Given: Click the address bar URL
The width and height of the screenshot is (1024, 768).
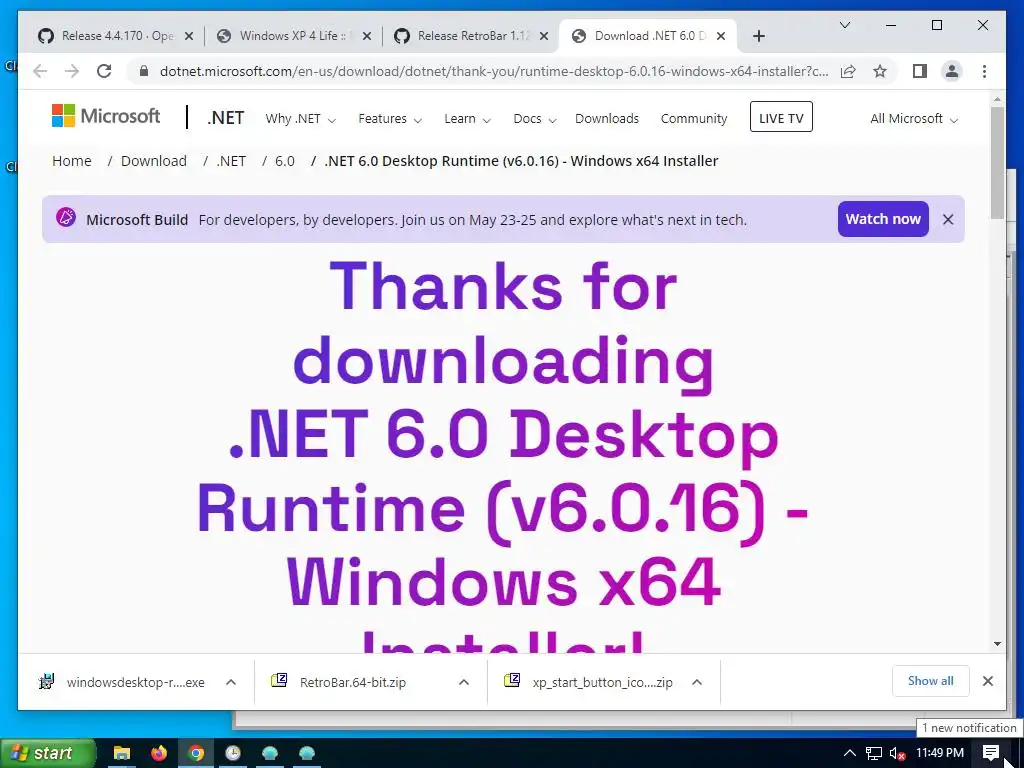Looking at the screenshot, I should click(494, 71).
